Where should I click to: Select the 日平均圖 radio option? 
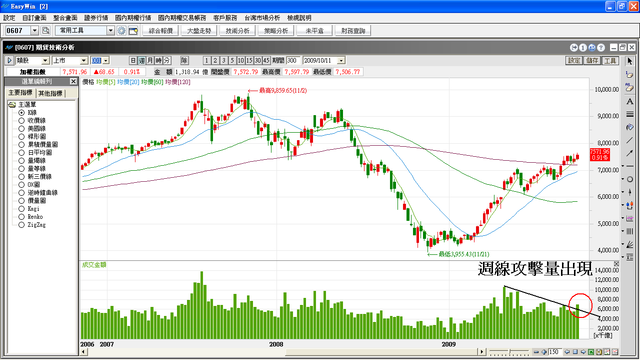21,153
